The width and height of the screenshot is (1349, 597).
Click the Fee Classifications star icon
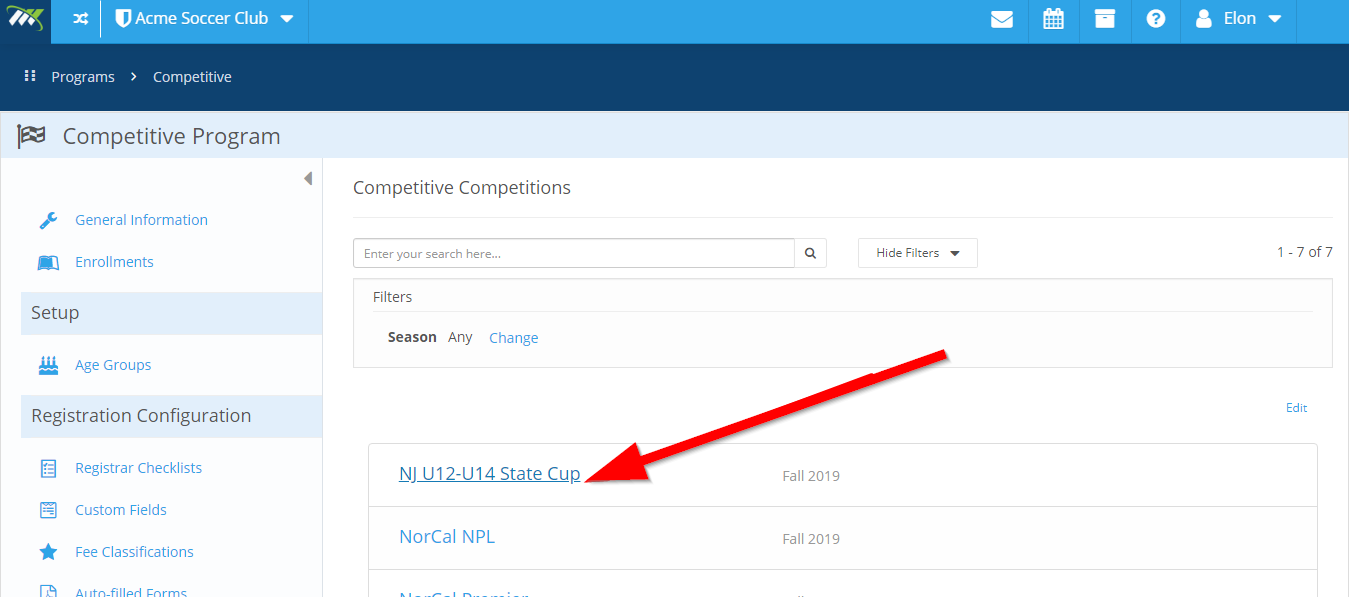48,552
